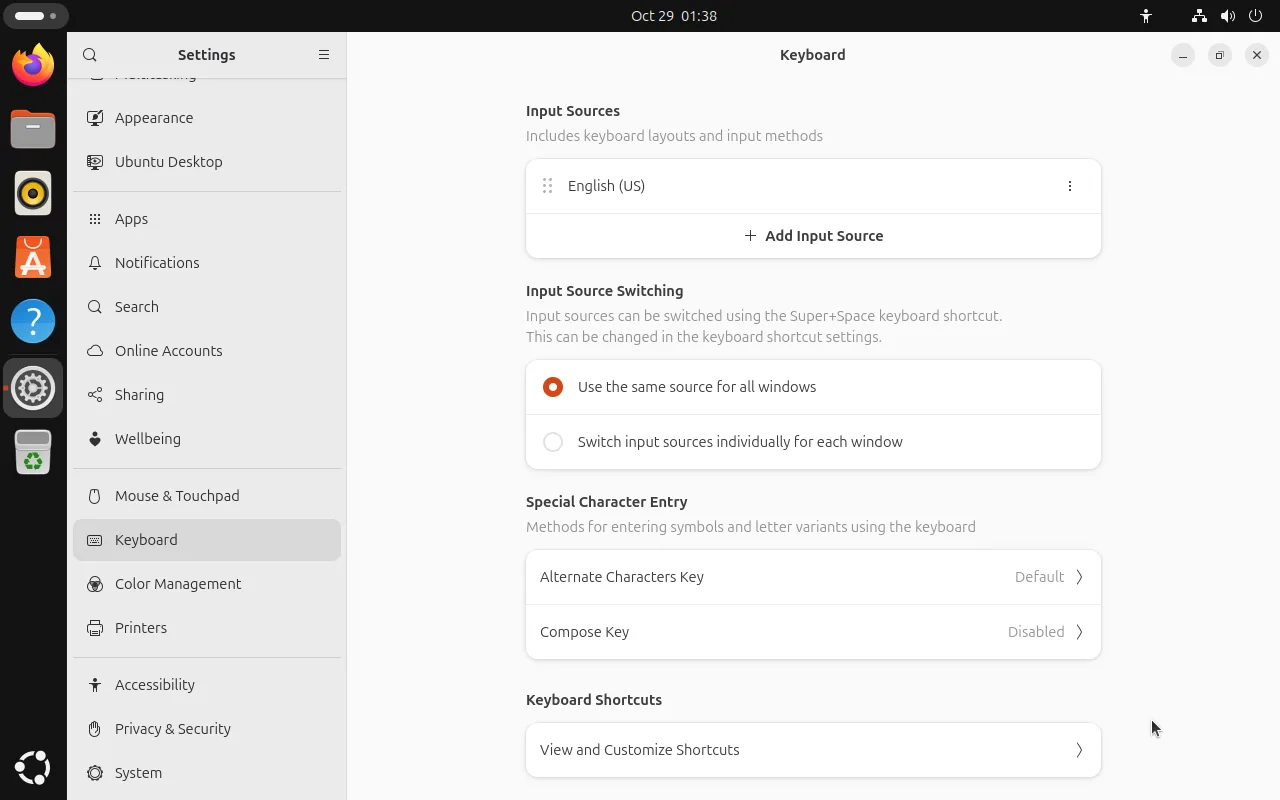The width and height of the screenshot is (1280, 800).
Task: Open the Settings search icon
Action: tap(90, 55)
